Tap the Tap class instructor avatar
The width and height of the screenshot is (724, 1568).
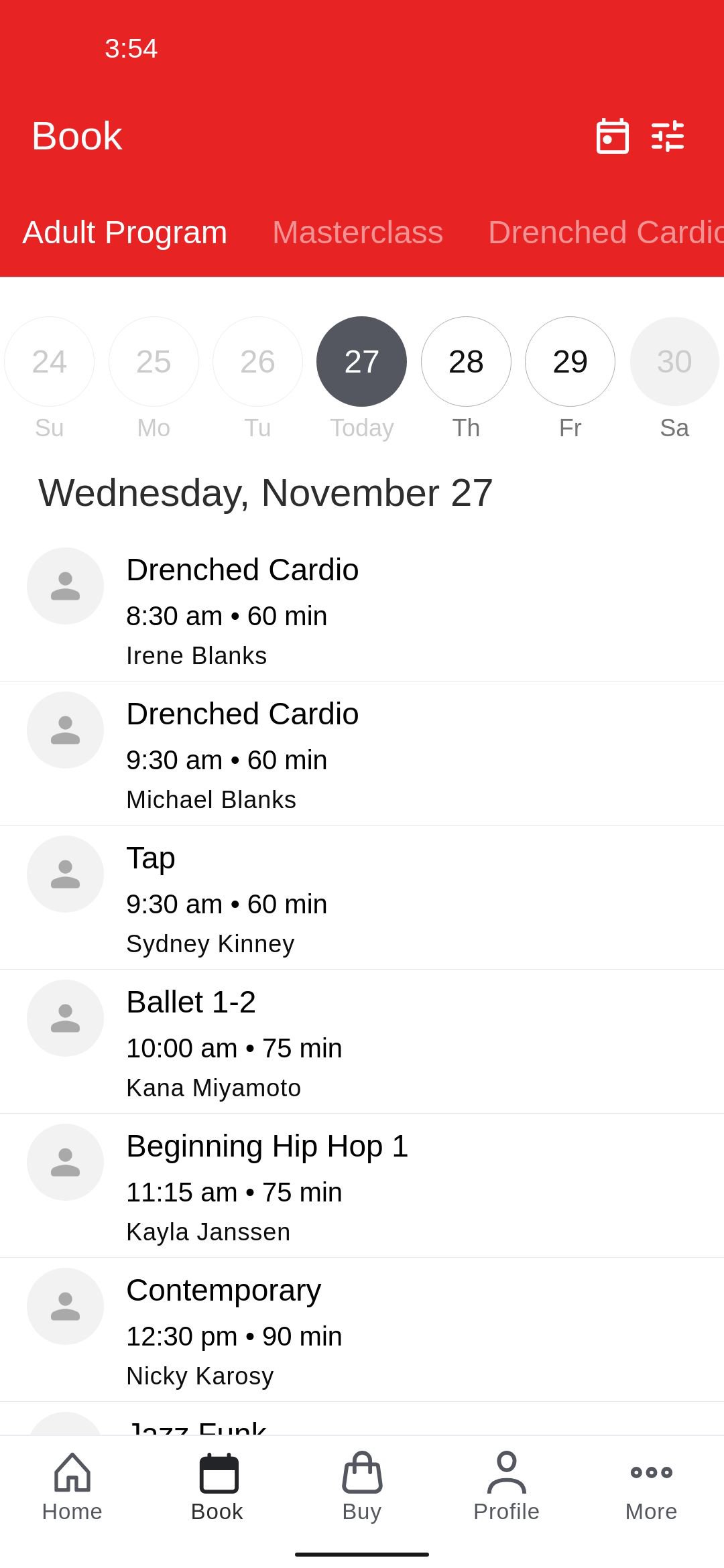[65, 874]
